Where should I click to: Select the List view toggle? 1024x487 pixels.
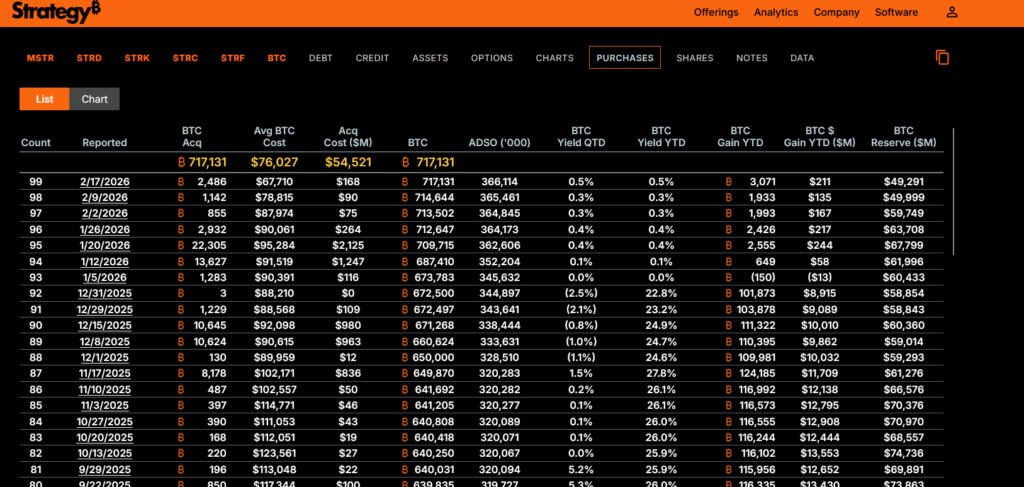coord(44,99)
